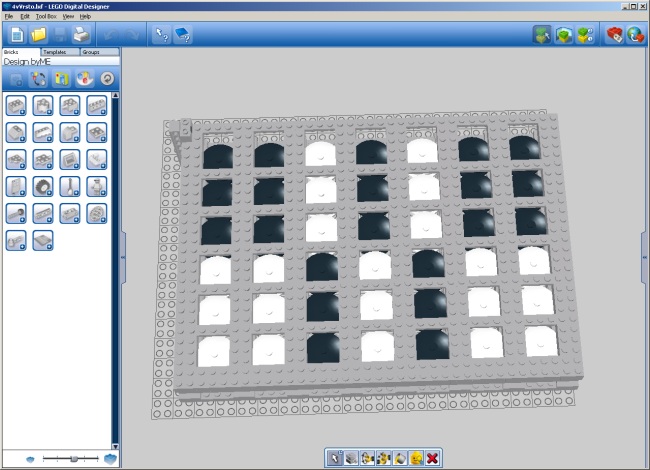The width and height of the screenshot is (650, 470).
Task: Click the globe with red brick icon
Action: [635, 35]
